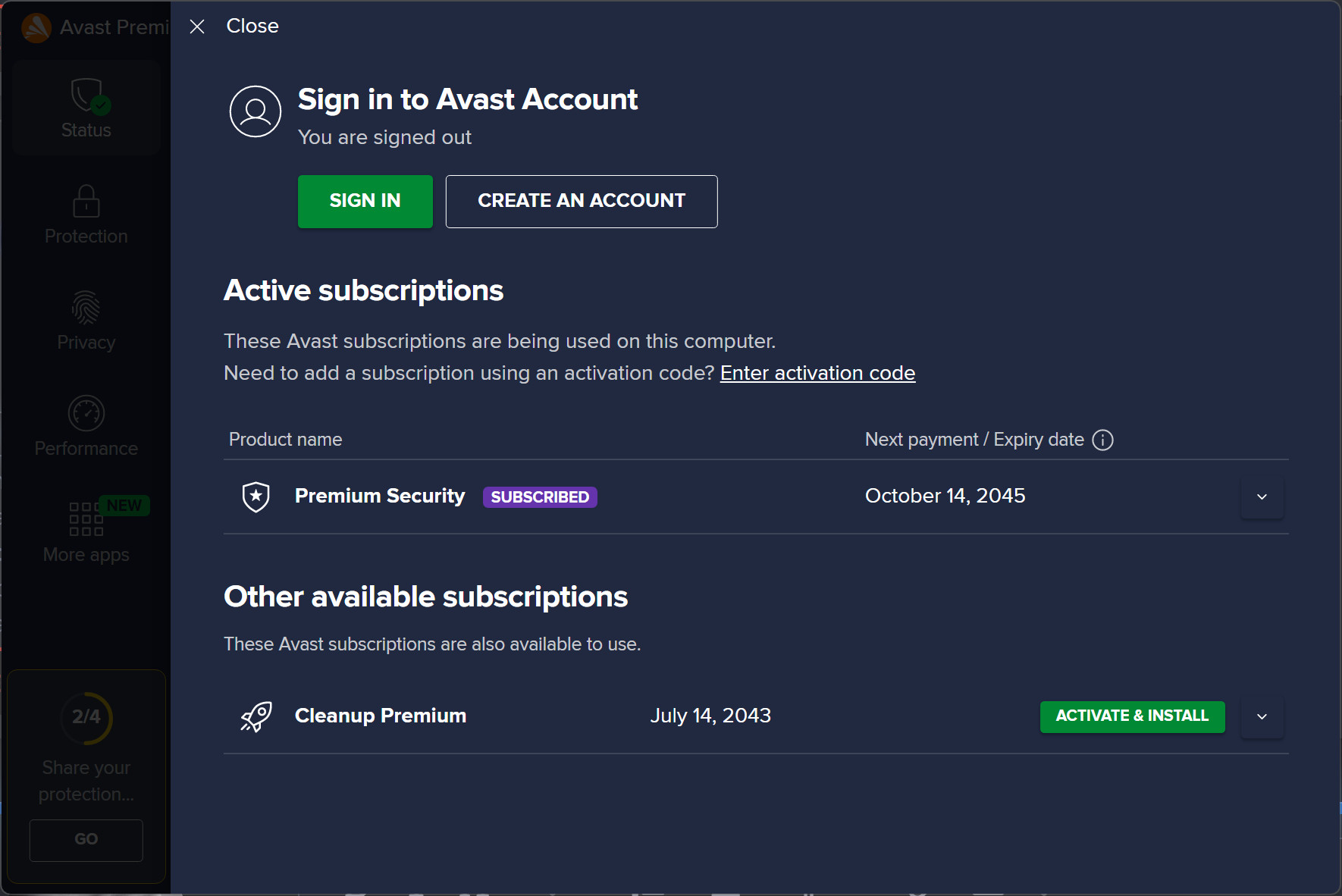Click the 2/4 progress ring

[x=86, y=717]
